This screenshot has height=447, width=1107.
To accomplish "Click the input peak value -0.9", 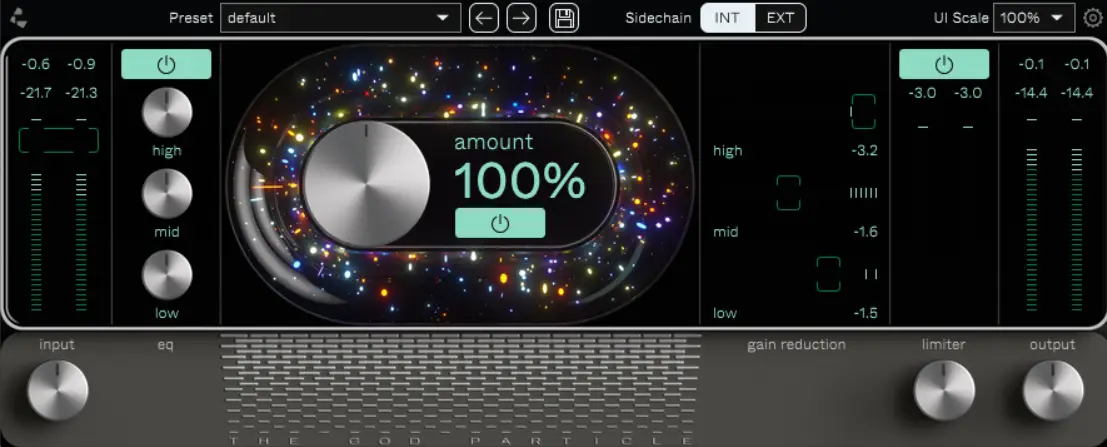I will 81,64.
